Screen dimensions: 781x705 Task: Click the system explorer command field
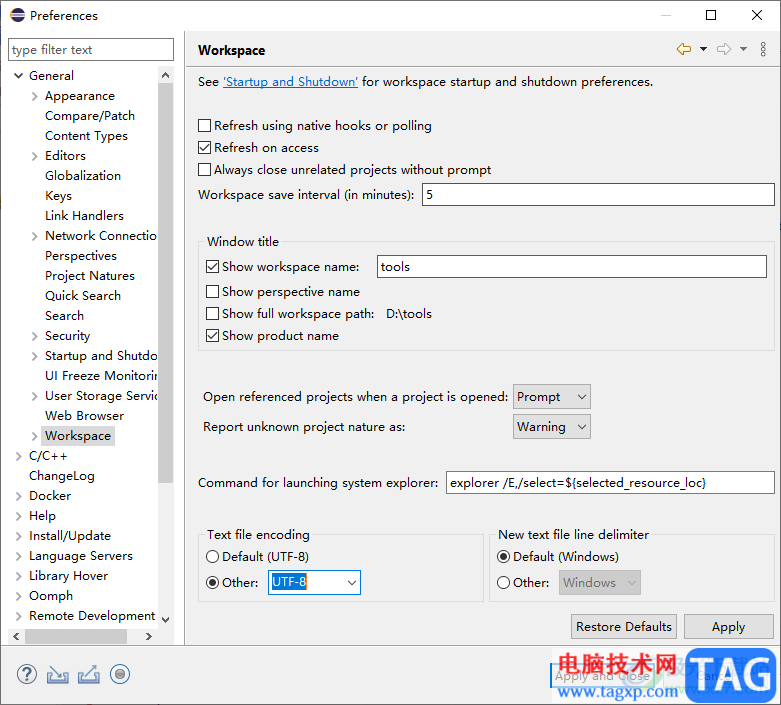coord(610,482)
